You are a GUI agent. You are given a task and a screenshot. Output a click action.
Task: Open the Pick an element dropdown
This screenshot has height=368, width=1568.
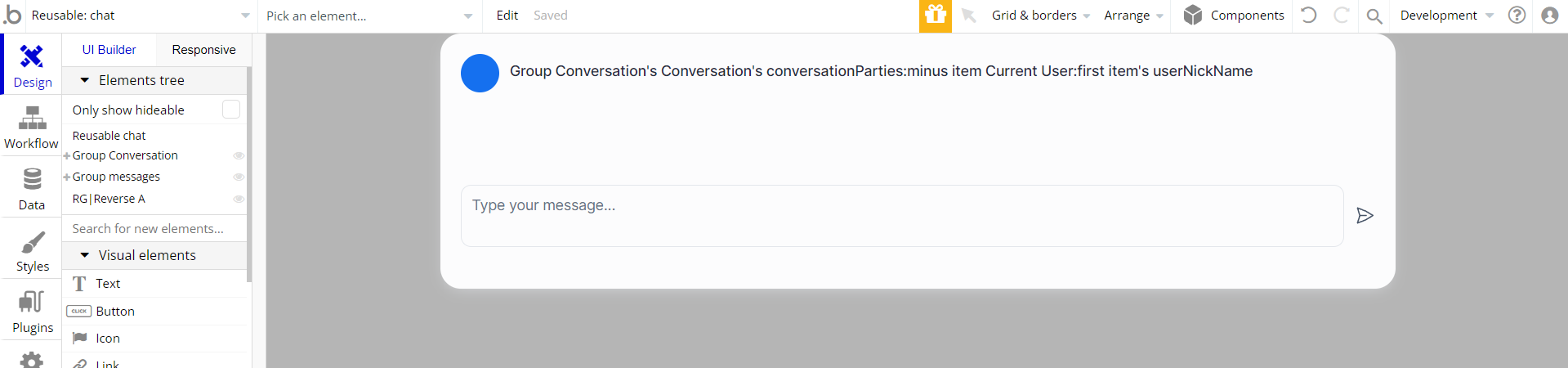click(x=369, y=16)
